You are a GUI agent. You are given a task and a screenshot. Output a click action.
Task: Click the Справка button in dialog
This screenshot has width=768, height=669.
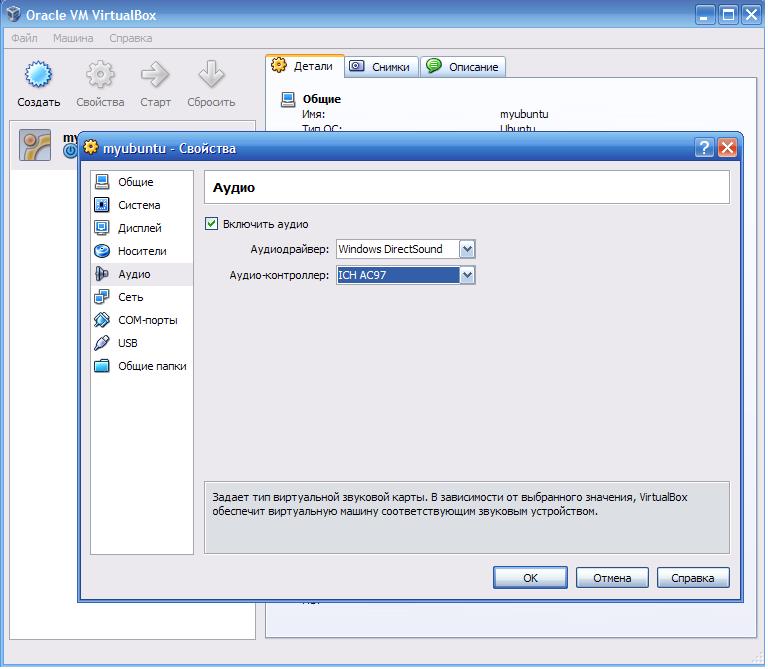693,578
